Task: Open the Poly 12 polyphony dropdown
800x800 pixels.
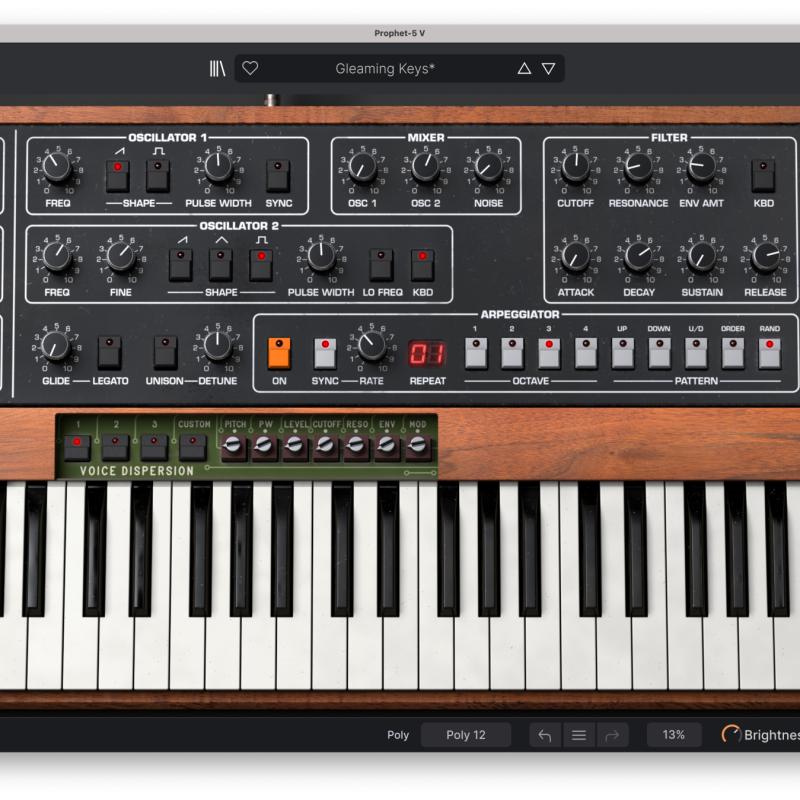Action: click(x=466, y=735)
